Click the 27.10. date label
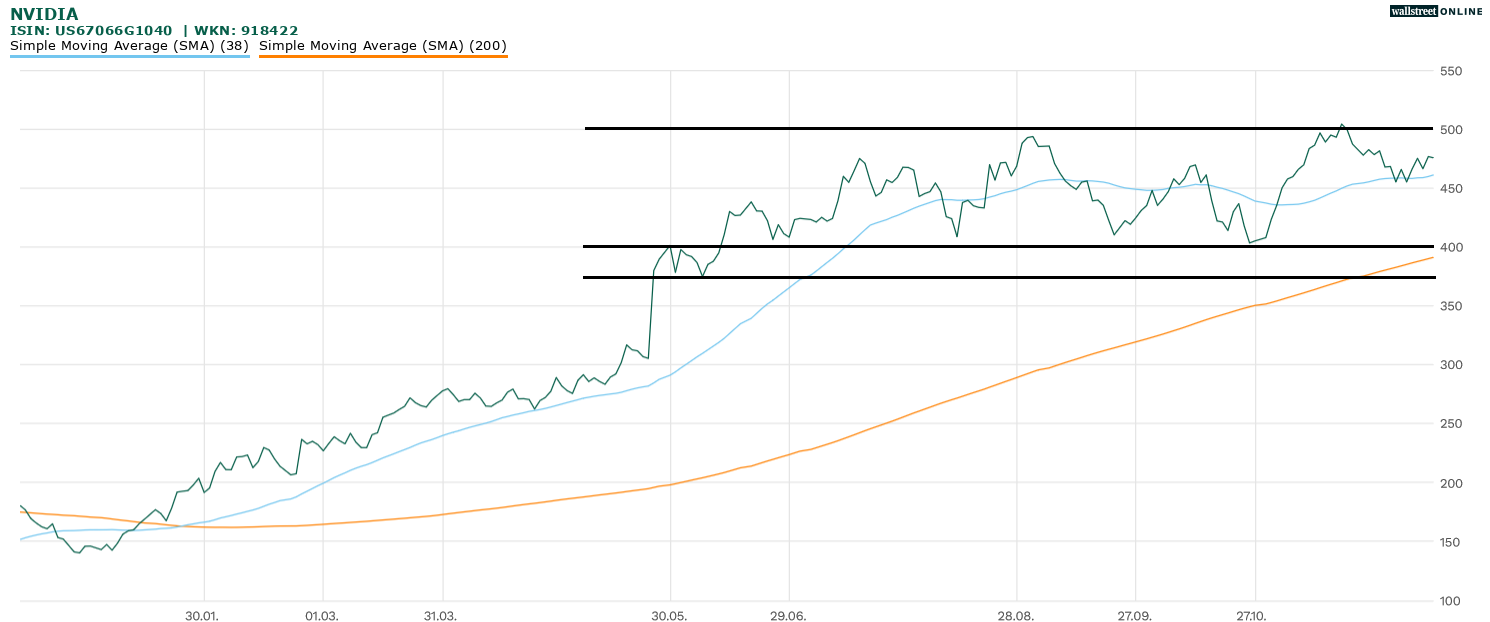Image resolution: width=1490 pixels, height=622 pixels. click(x=1252, y=616)
